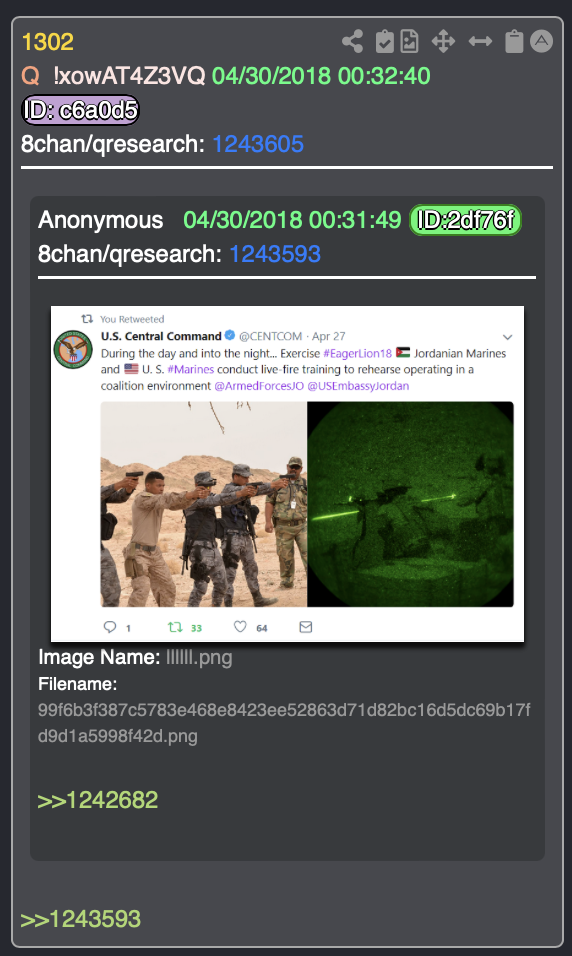The height and width of the screenshot is (956, 572).
Task: Click the purple ID: c6a0d5 badge
Action: (x=80, y=110)
